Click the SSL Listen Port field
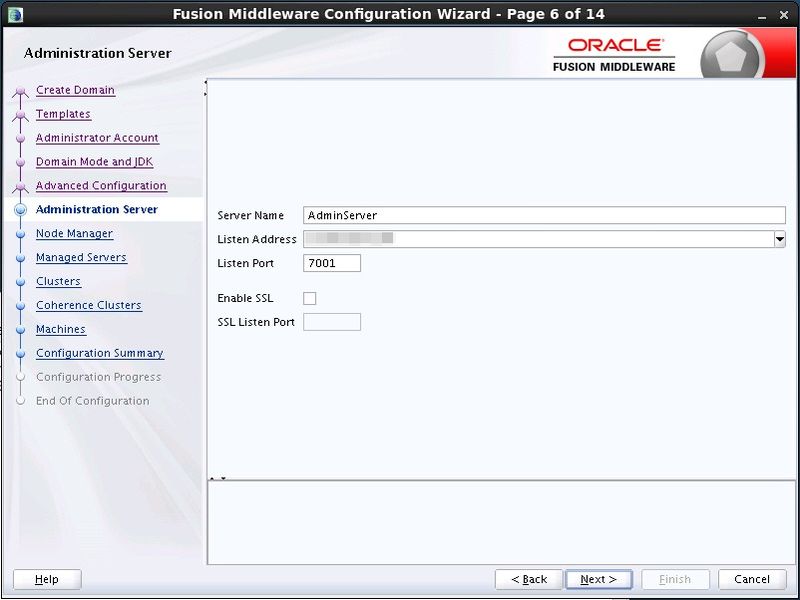Image resolution: width=800 pixels, height=600 pixels. click(x=332, y=322)
